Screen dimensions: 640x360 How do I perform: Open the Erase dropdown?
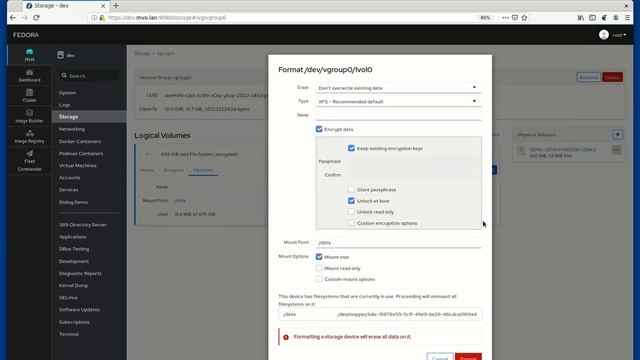pos(398,88)
